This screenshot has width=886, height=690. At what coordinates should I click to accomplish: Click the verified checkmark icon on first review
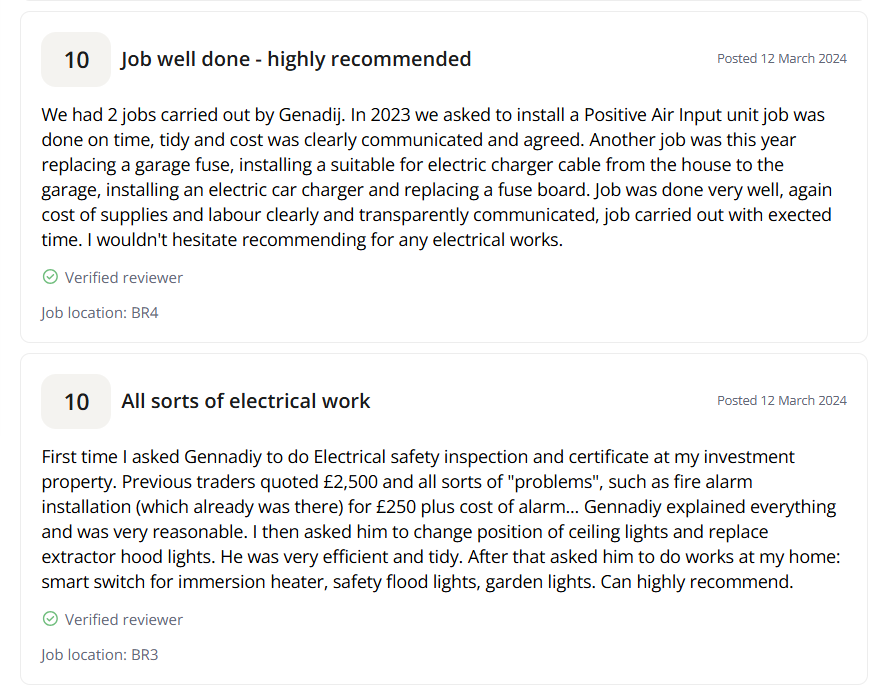click(50, 277)
